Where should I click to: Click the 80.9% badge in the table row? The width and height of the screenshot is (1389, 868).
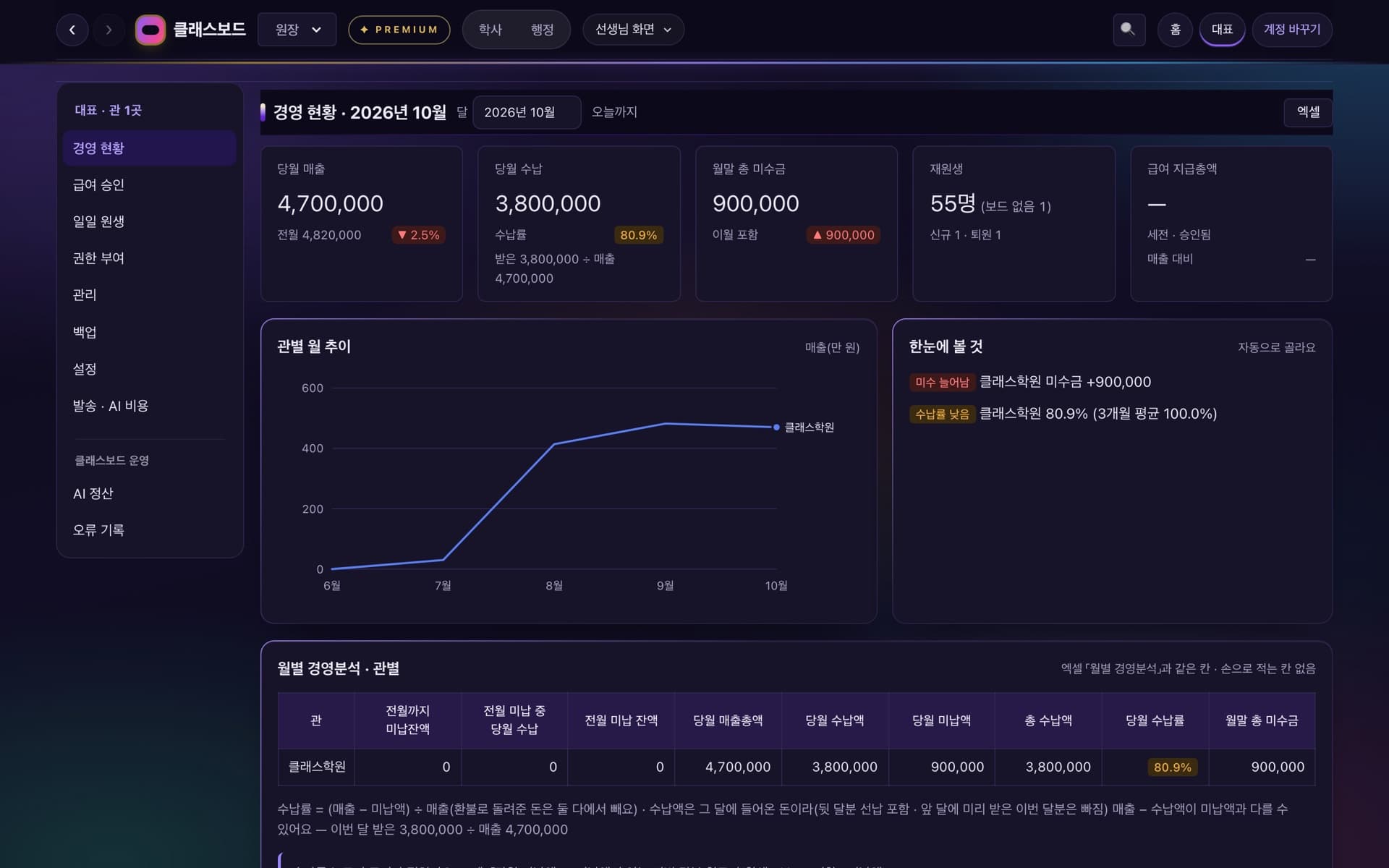point(1173,767)
